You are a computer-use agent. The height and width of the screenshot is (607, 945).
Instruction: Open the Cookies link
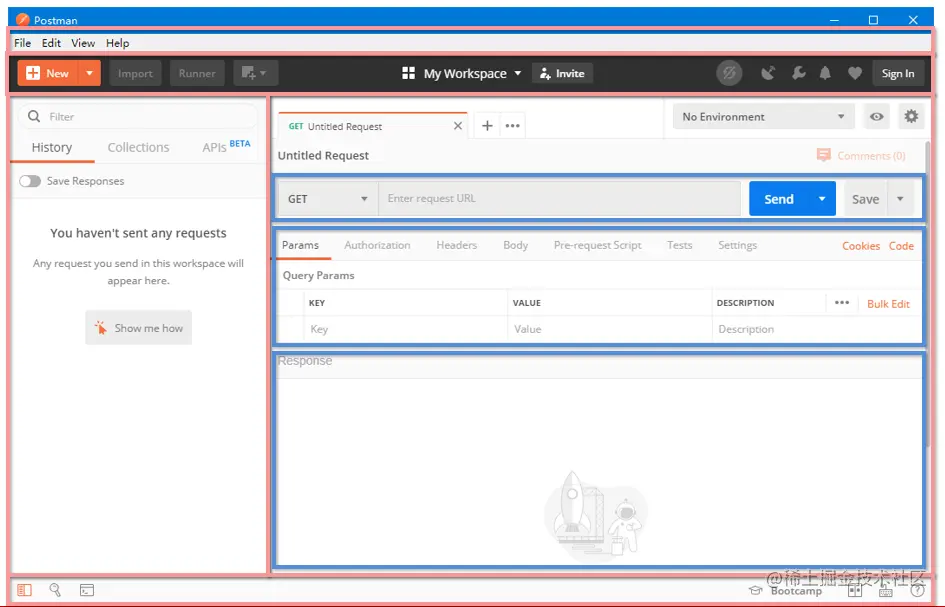pyautogui.click(x=861, y=246)
